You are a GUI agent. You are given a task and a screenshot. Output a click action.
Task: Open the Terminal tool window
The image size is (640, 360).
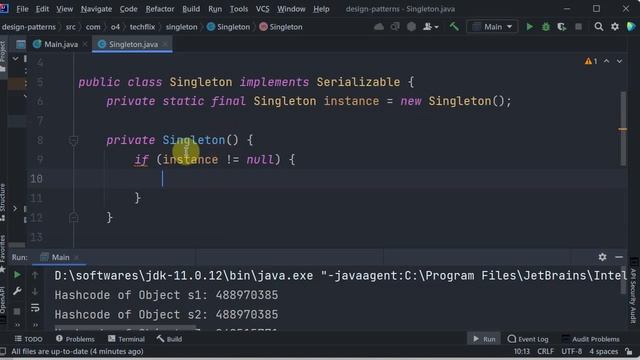coord(126,339)
